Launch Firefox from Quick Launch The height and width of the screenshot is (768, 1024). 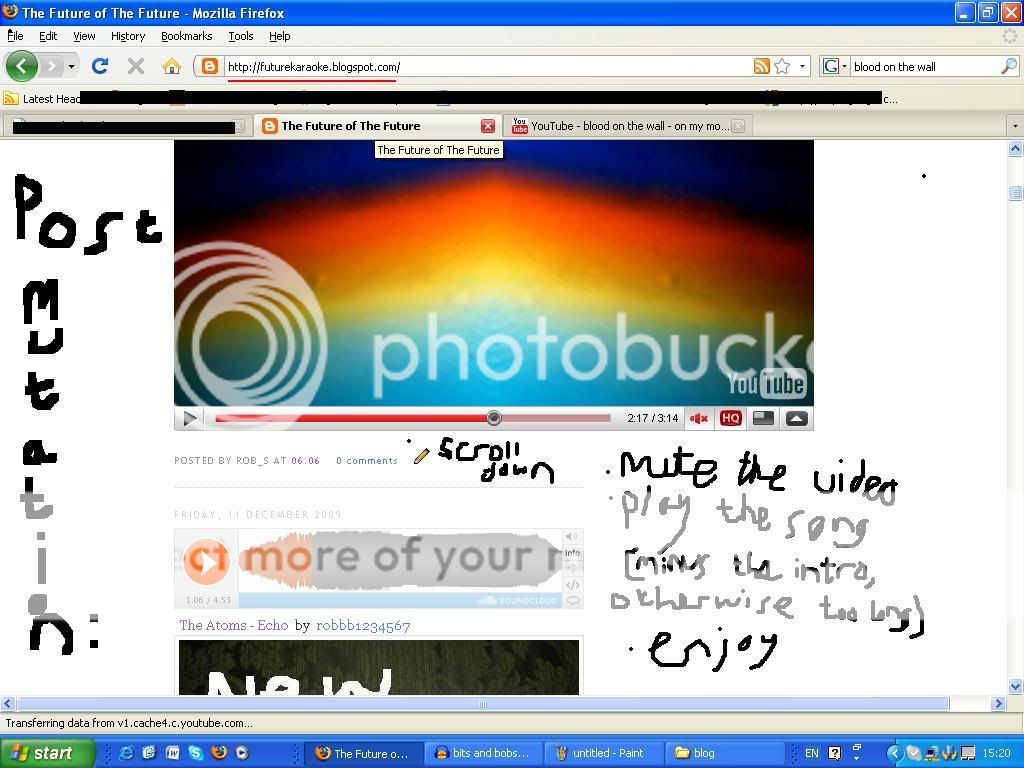219,753
